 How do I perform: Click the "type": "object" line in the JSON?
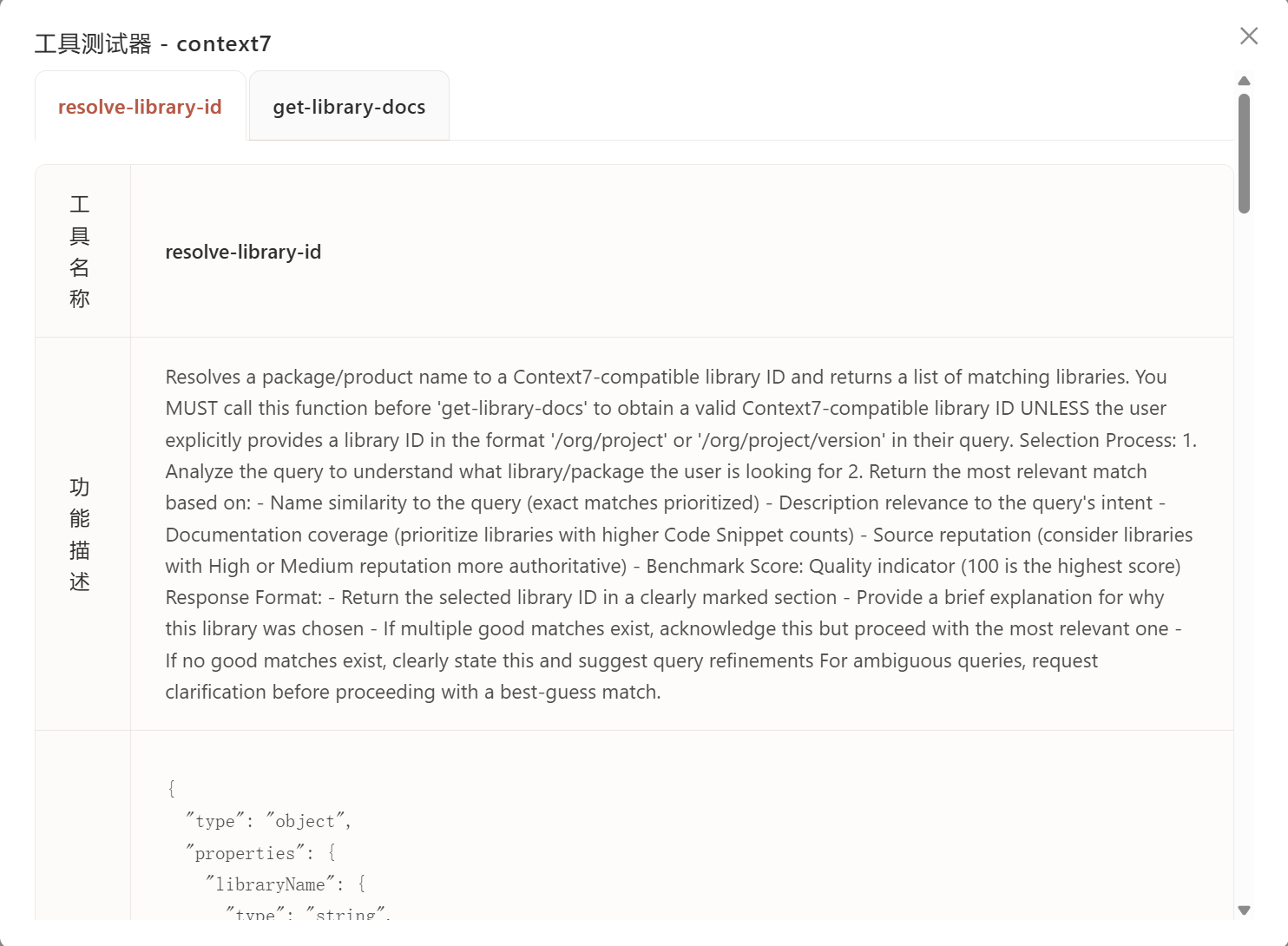(268, 821)
